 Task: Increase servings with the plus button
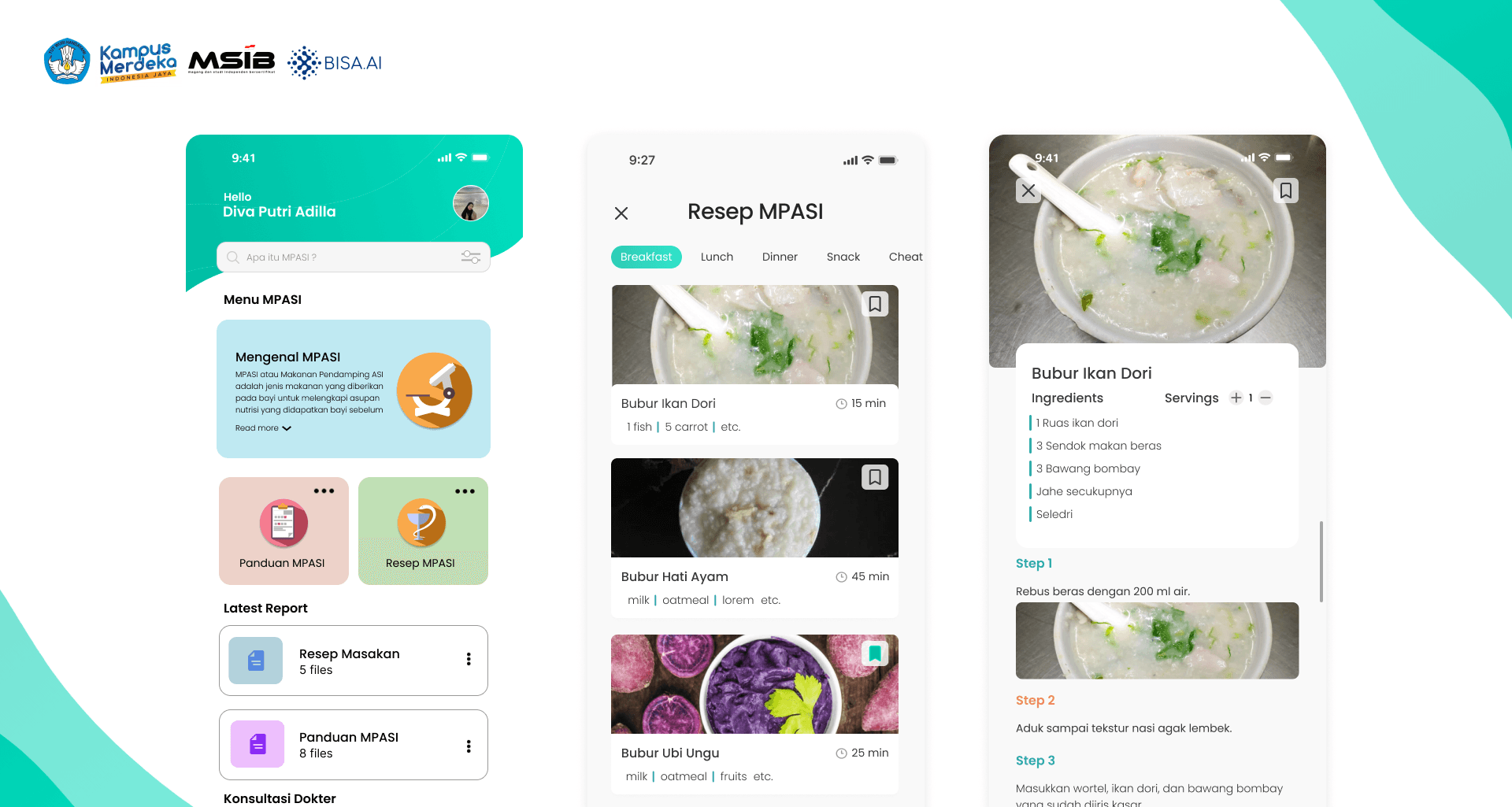(1236, 398)
